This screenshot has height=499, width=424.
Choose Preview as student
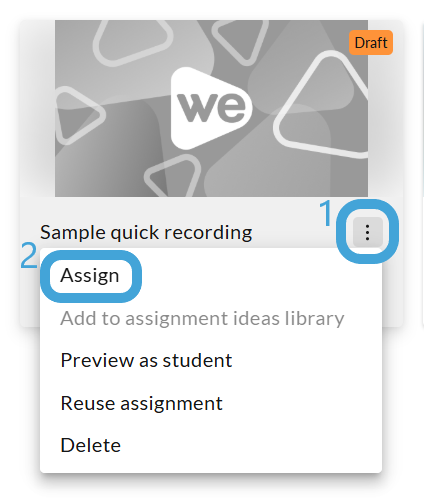(146, 360)
